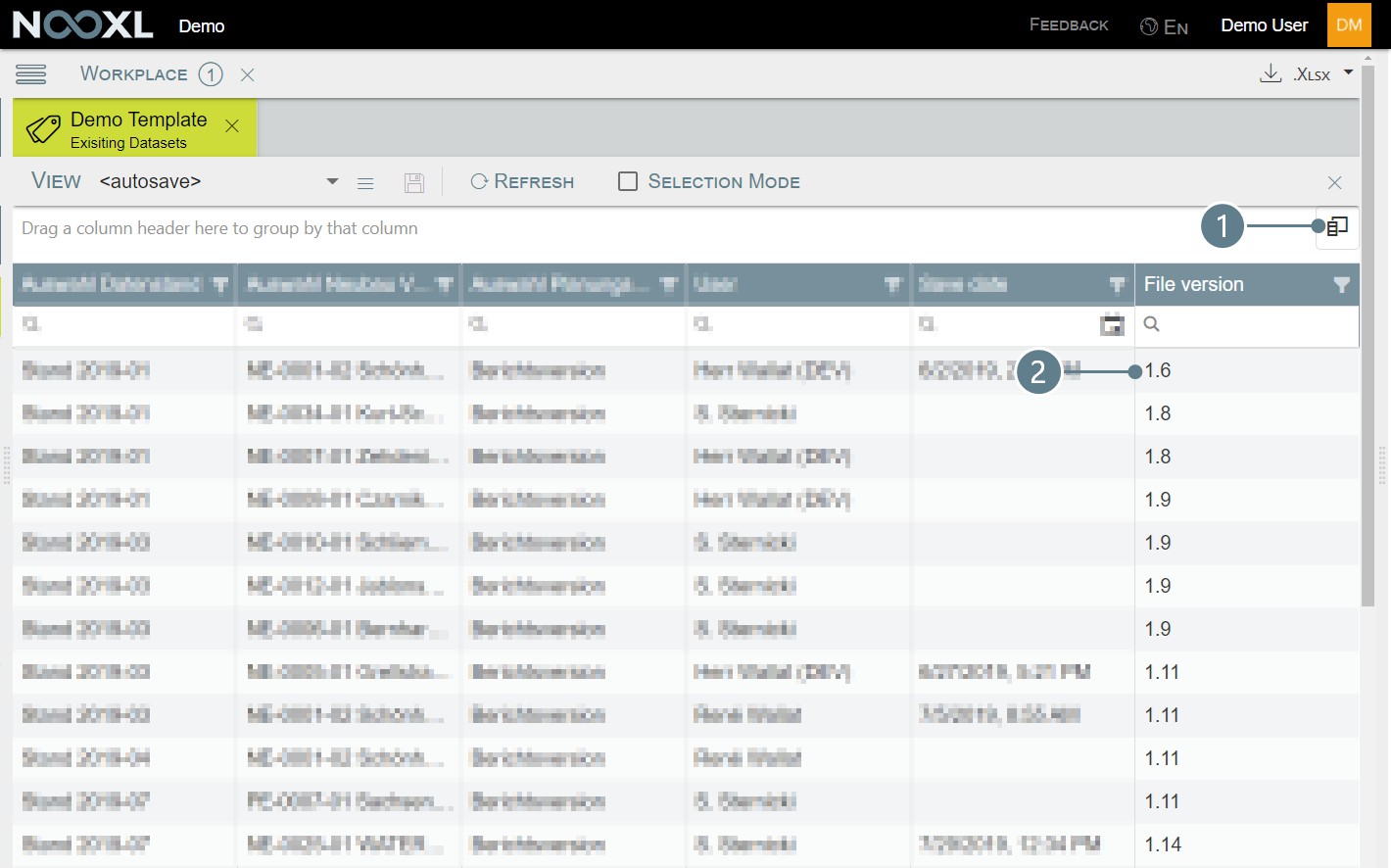The height and width of the screenshot is (868, 1391).
Task: Close the Demo Template tab
Action: (232, 125)
